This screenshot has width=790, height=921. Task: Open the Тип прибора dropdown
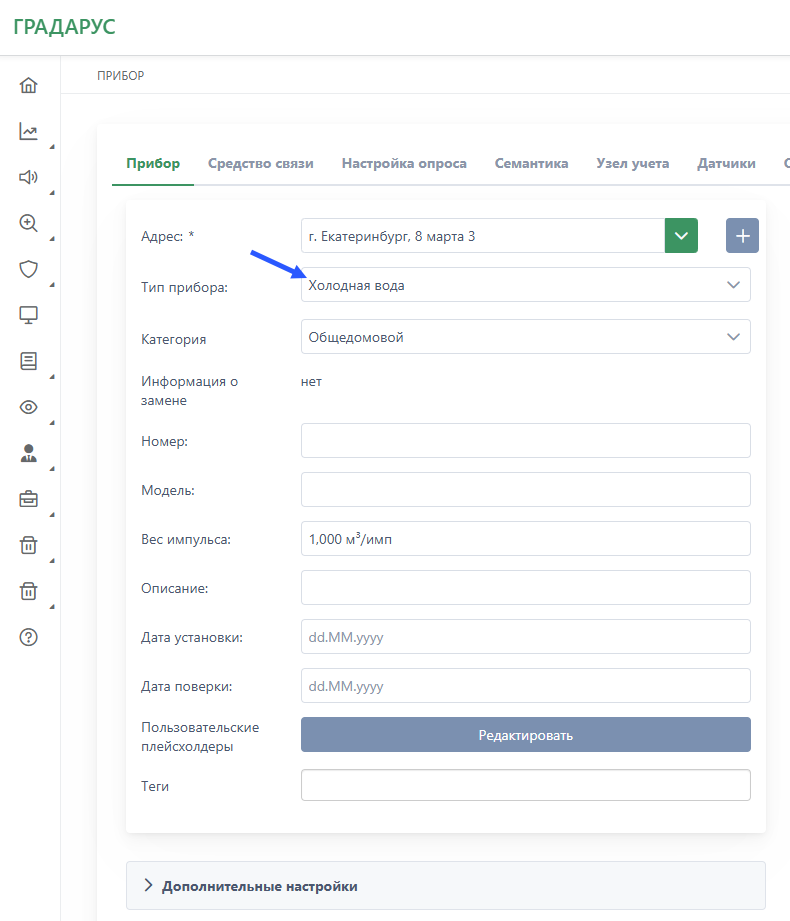[x=525, y=285]
